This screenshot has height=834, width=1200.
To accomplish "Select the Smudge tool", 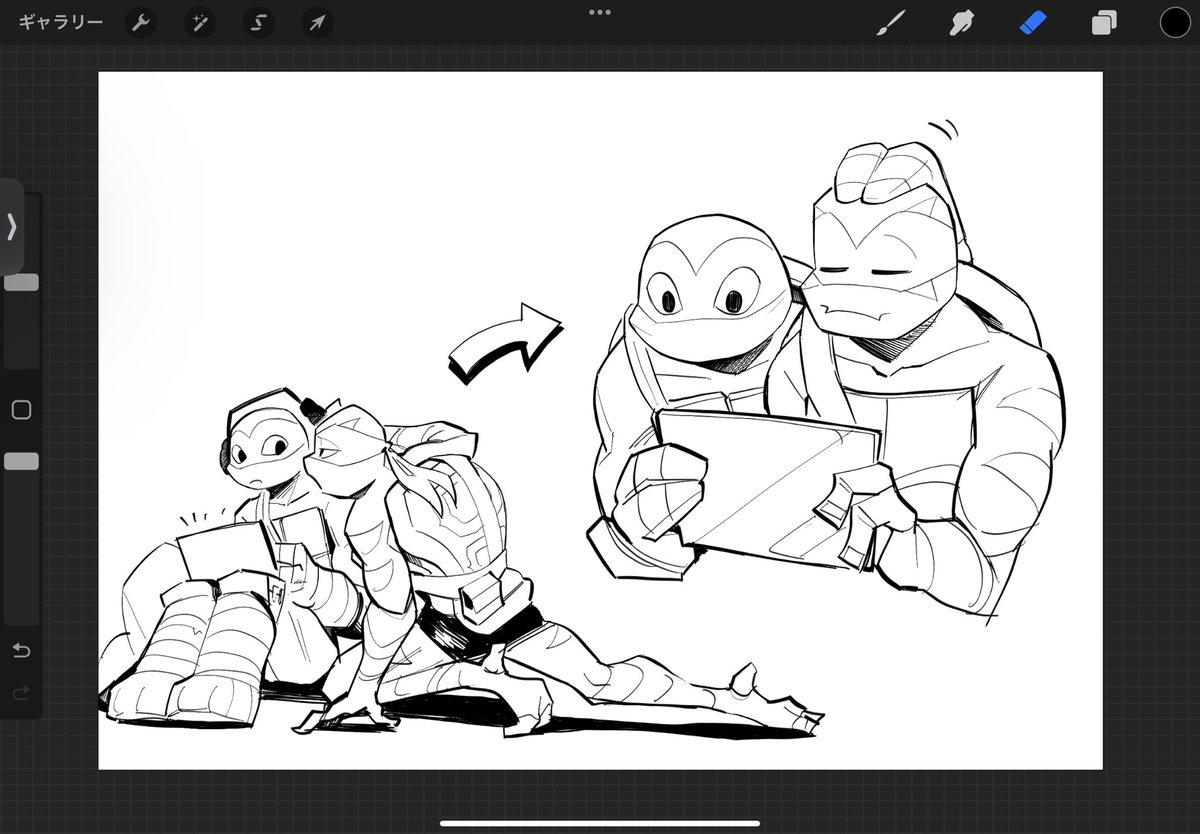I will tap(961, 23).
